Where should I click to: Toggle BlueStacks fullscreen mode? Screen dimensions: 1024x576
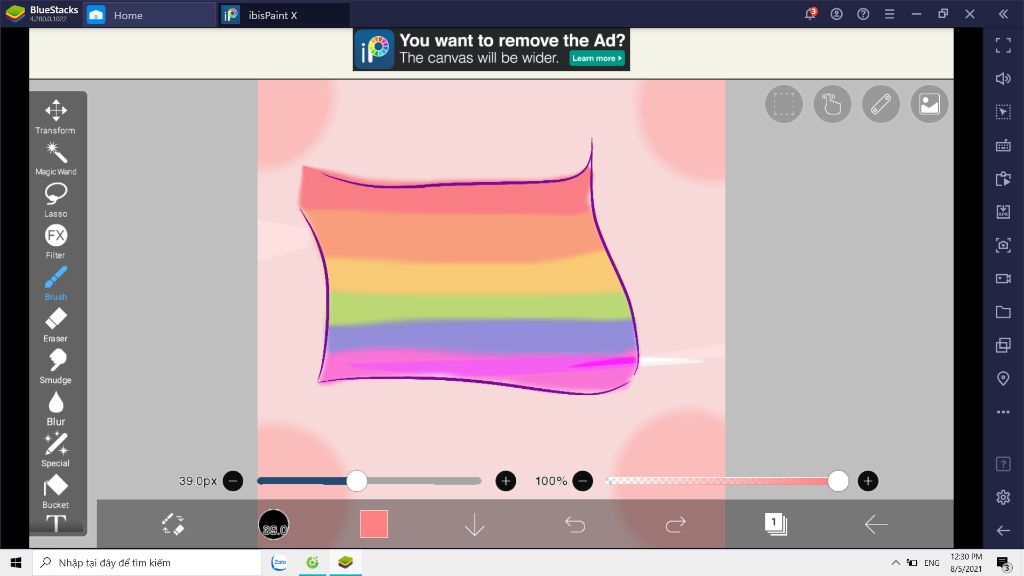1003,45
